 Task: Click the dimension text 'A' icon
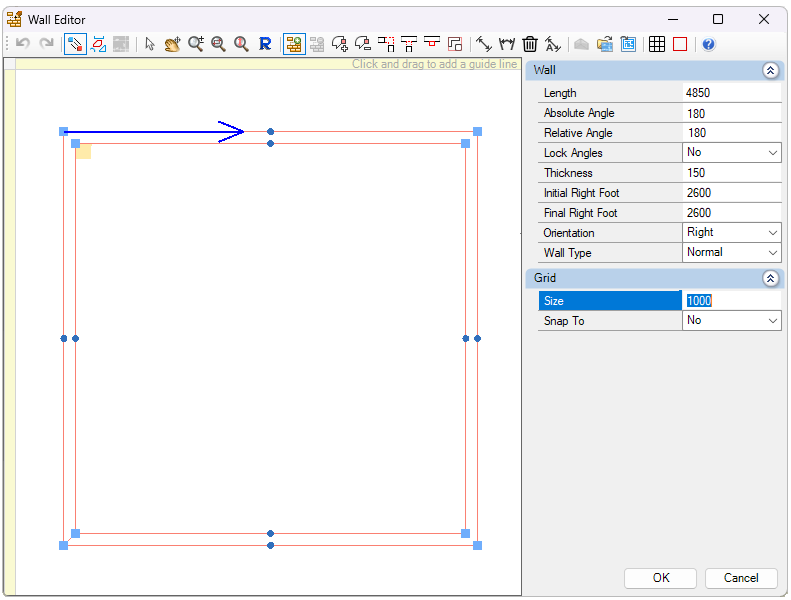click(553, 44)
